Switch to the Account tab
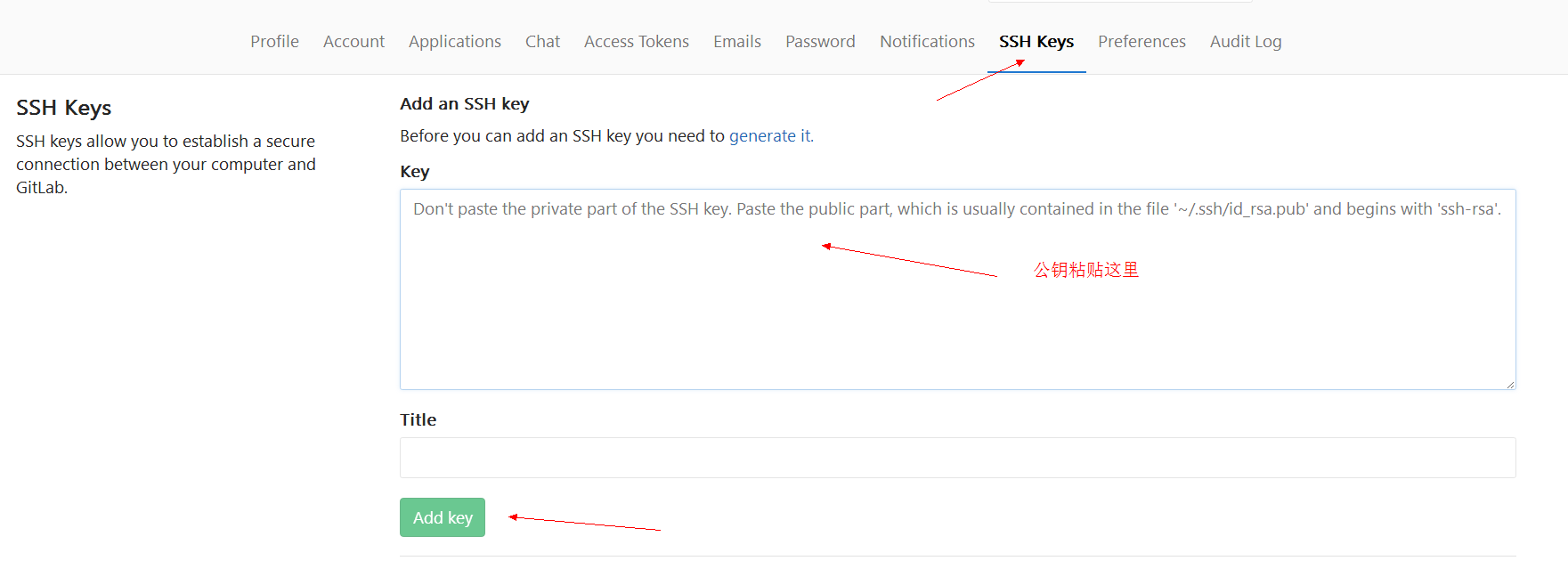This screenshot has height=569, width=1568. pos(353,42)
